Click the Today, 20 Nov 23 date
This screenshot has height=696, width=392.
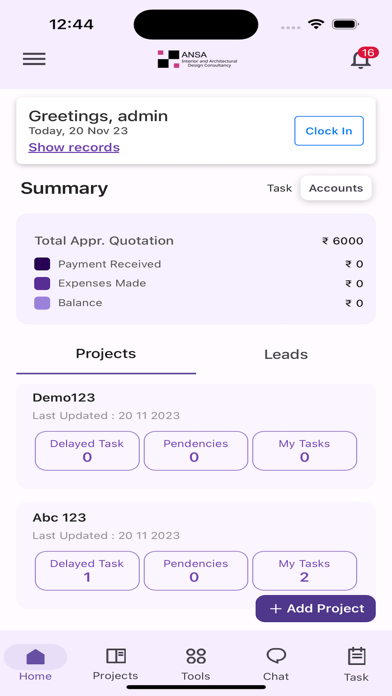78,131
